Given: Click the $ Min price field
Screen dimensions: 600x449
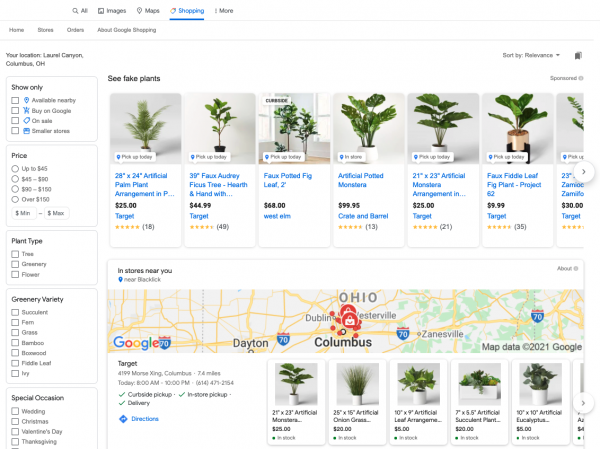Looking at the screenshot, I should 24,213.
